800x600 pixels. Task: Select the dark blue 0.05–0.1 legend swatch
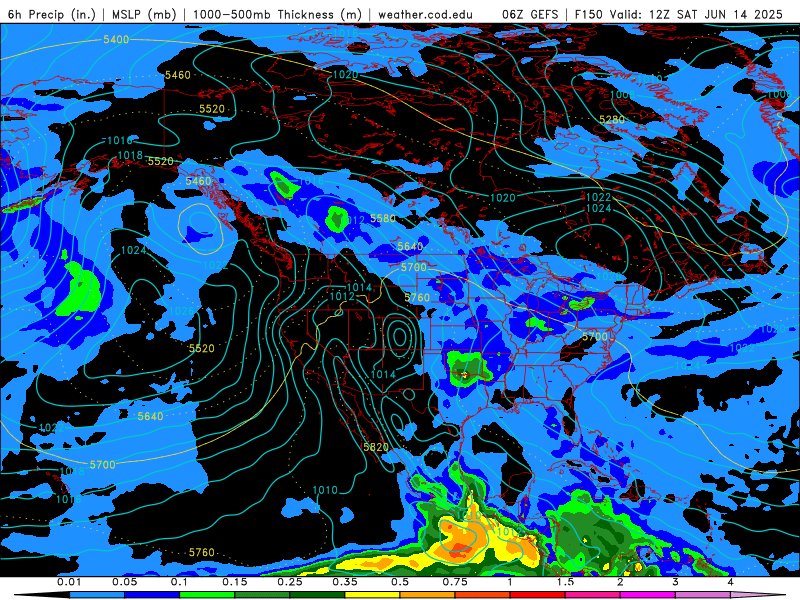coord(152,595)
